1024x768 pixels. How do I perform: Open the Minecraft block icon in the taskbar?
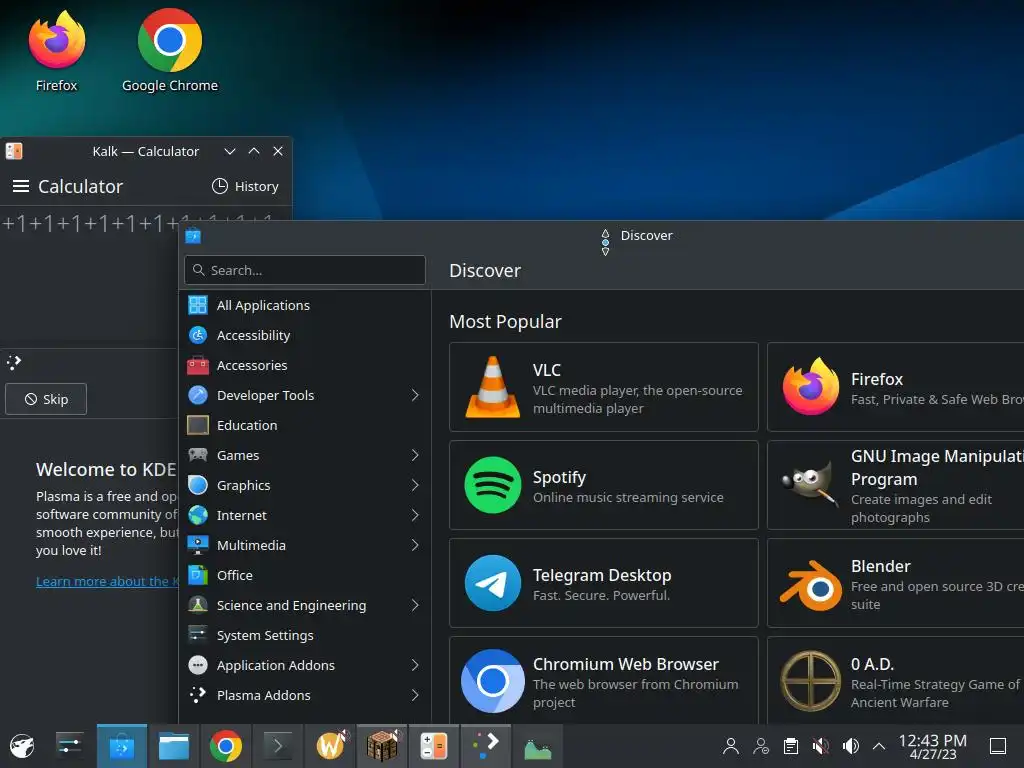[x=382, y=746]
